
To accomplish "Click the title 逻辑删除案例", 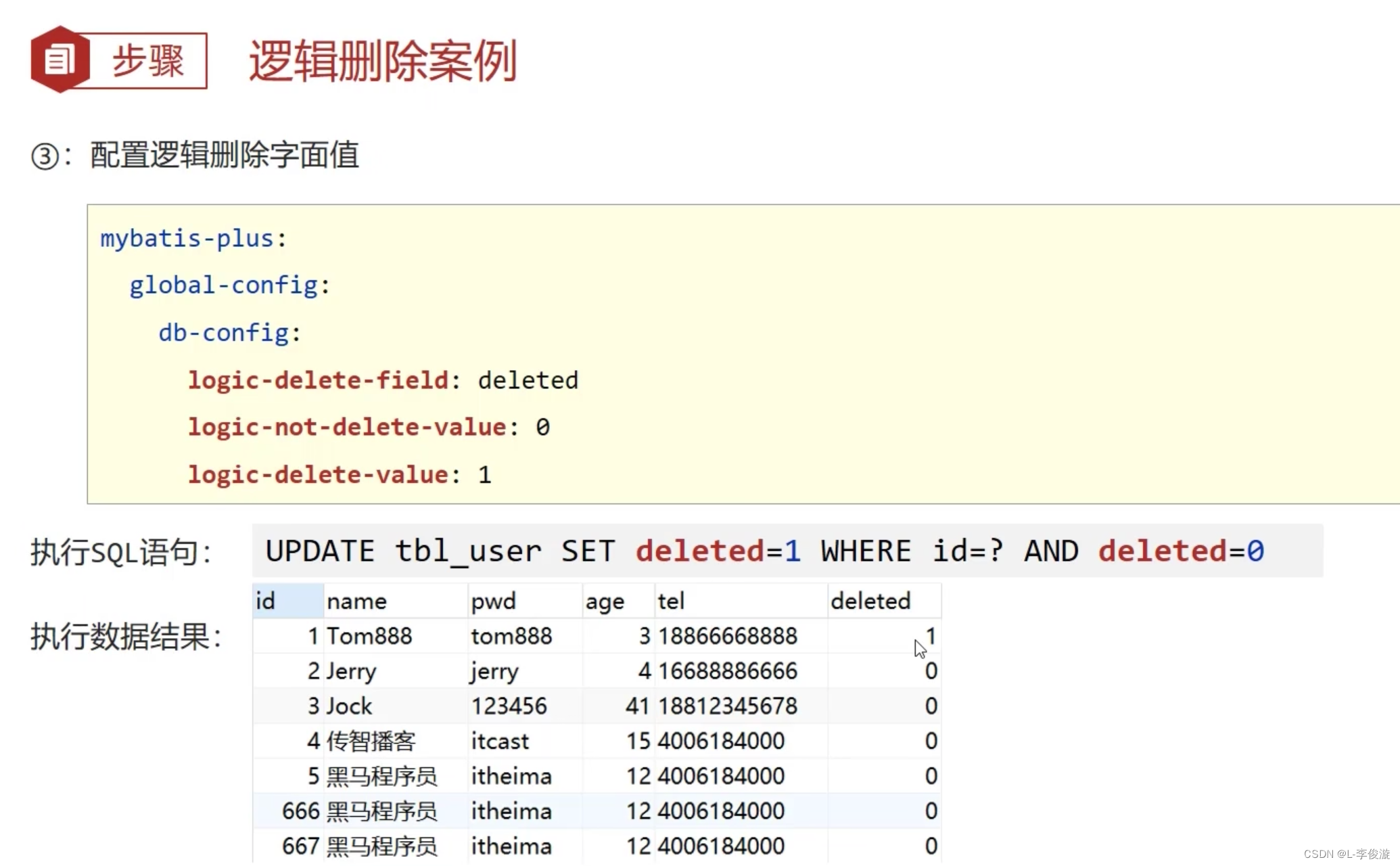I will click(x=383, y=61).
